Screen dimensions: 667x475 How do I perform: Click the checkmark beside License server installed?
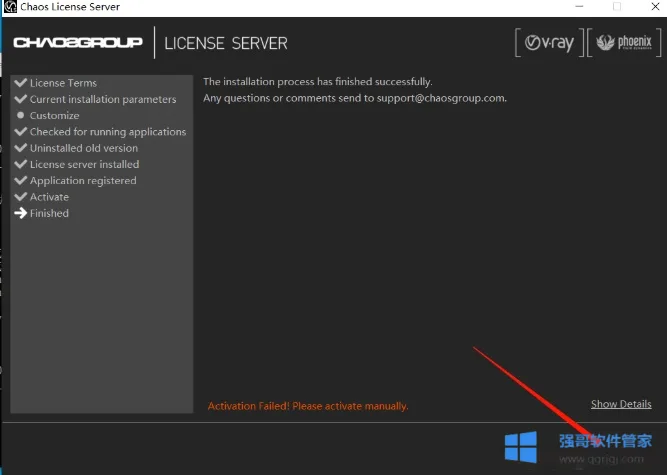(x=20, y=164)
